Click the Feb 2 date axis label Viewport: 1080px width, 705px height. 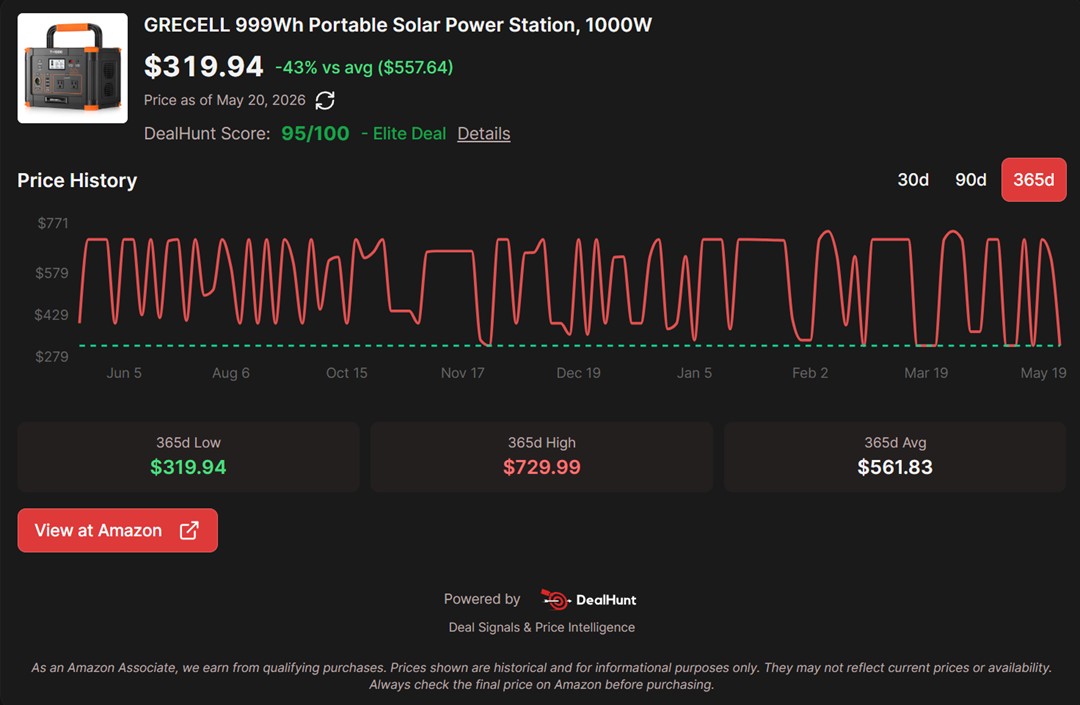pyautogui.click(x=810, y=373)
